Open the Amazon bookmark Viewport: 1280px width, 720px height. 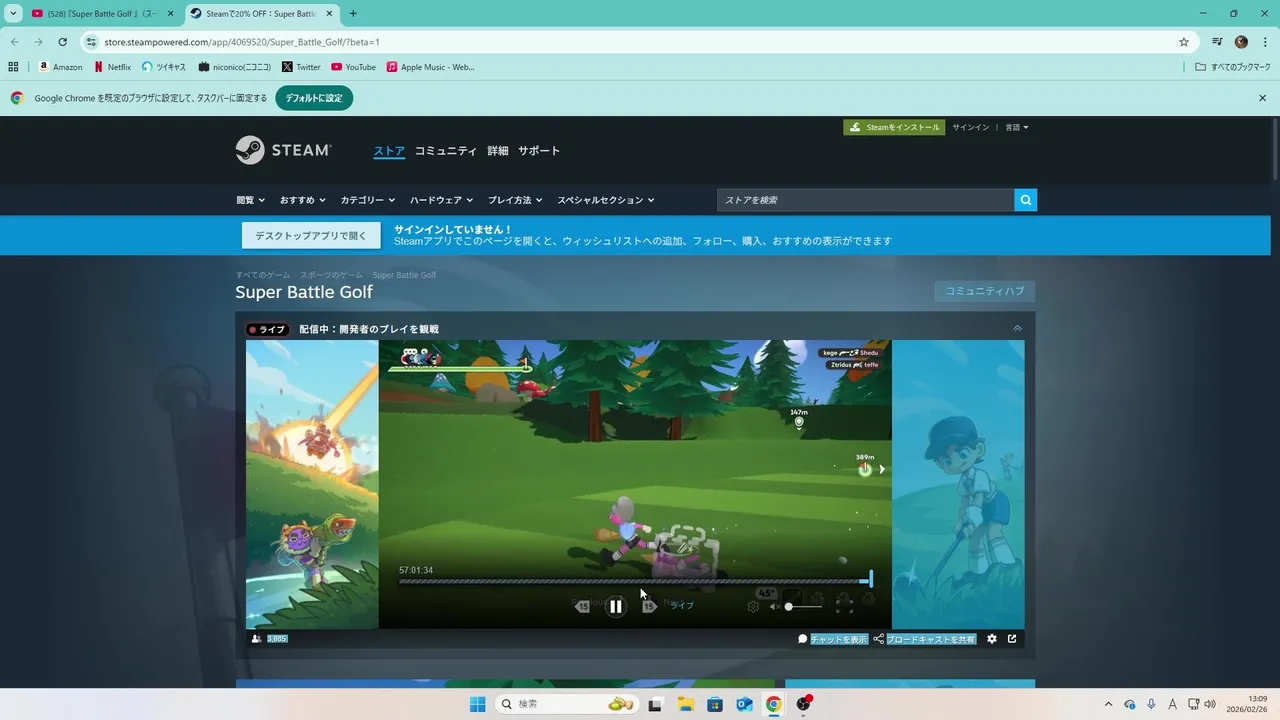click(x=61, y=67)
